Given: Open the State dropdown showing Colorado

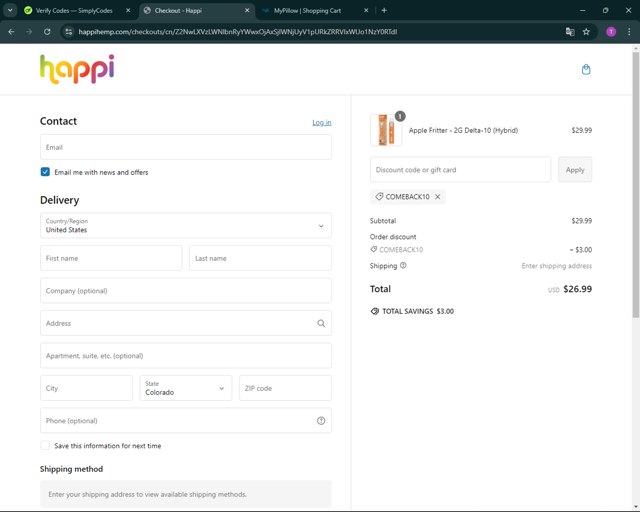Looking at the screenshot, I should pyautogui.click(x=186, y=388).
